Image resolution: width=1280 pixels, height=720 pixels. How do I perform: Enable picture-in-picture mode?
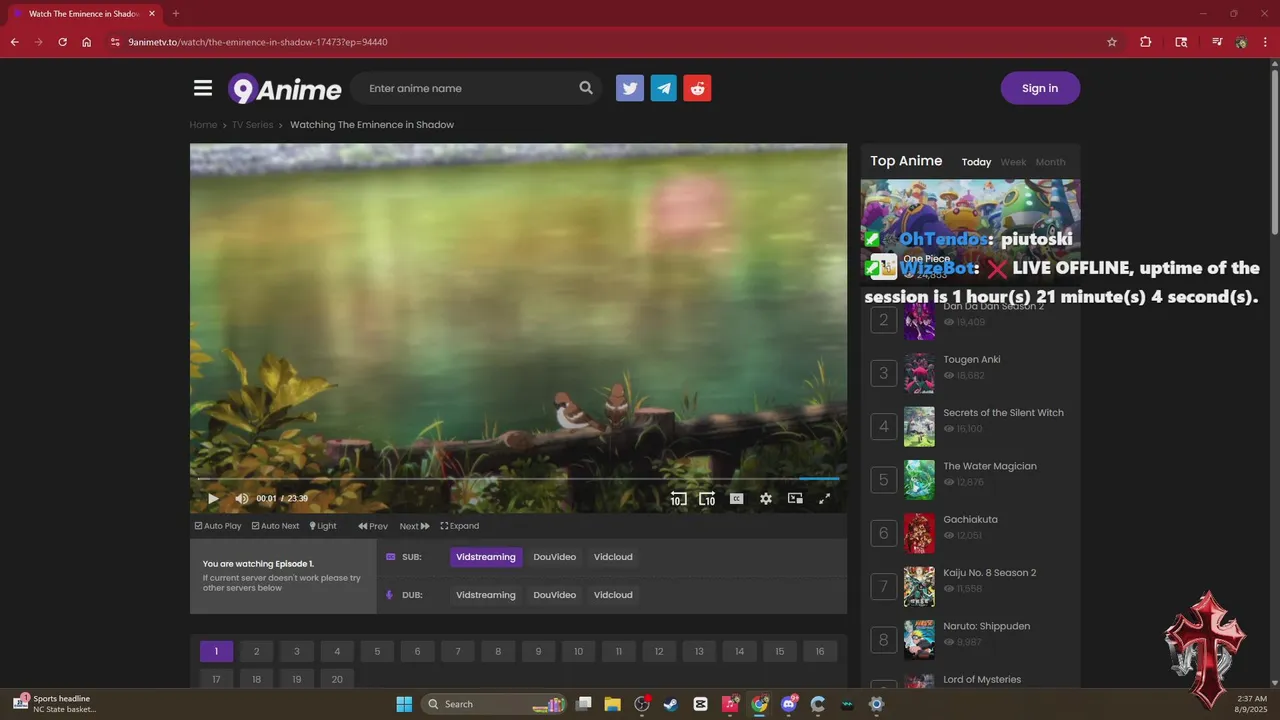795,498
